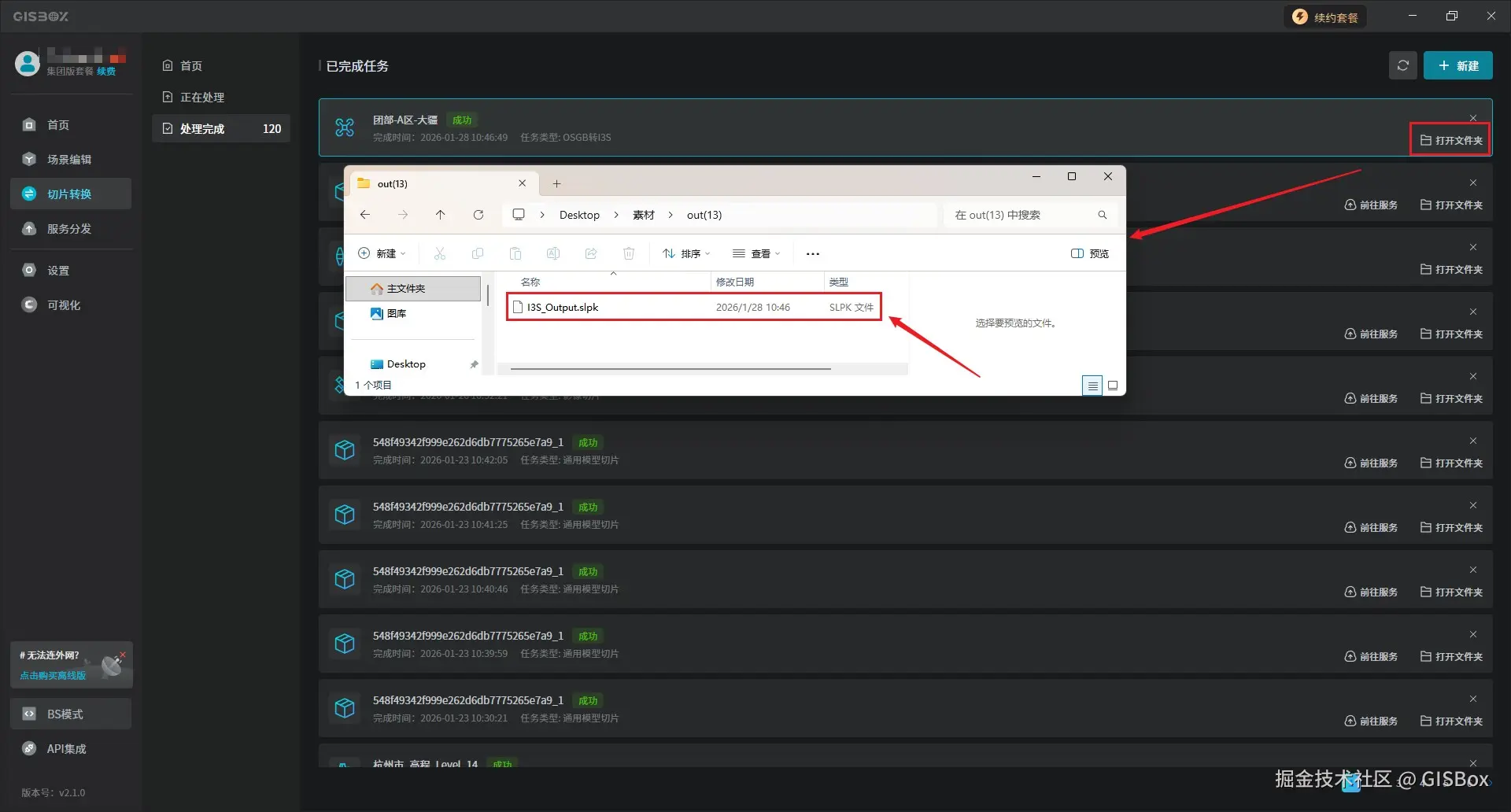Refresh the out(13) explorer folder
1511x812 pixels.
[x=478, y=215]
